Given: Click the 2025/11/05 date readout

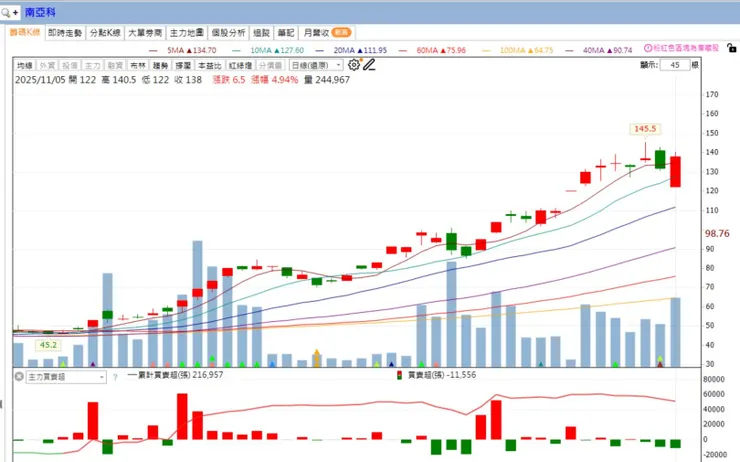Looking at the screenshot, I should pyautogui.click(x=41, y=80).
